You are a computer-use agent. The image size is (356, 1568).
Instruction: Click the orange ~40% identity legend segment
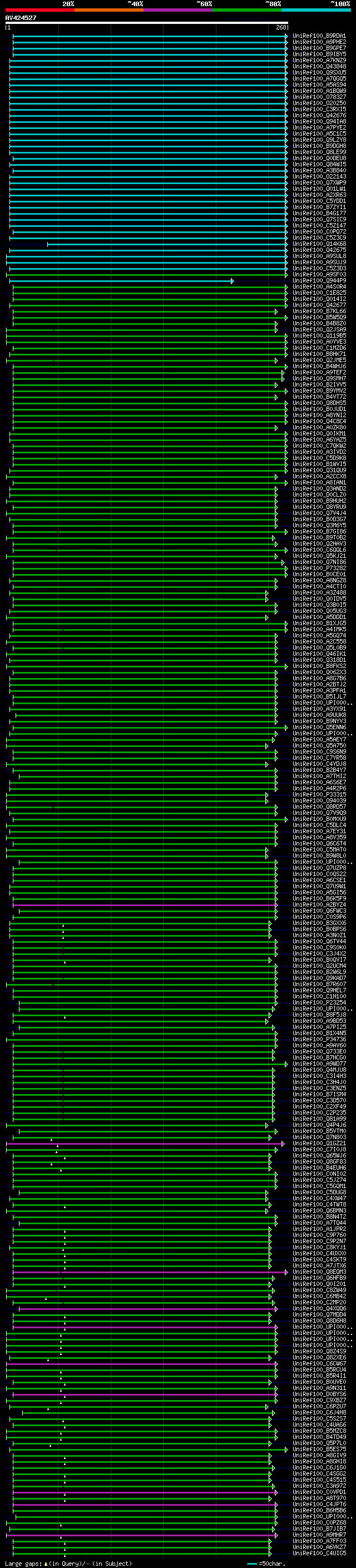click(x=109, y=10)
